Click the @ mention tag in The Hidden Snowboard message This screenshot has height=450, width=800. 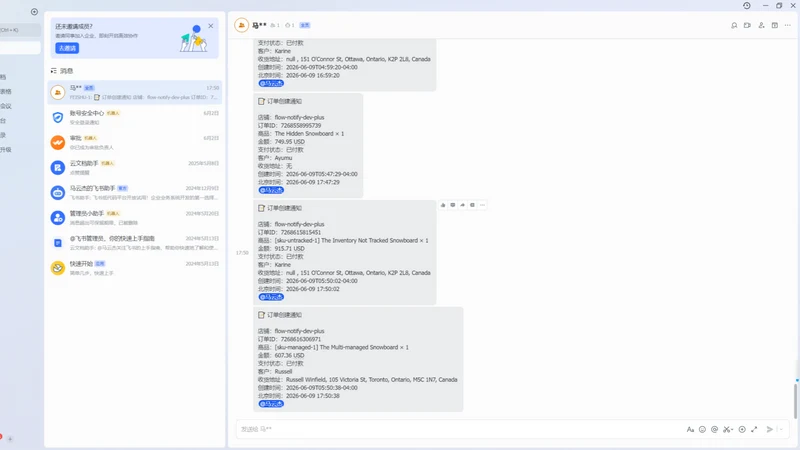271,190
